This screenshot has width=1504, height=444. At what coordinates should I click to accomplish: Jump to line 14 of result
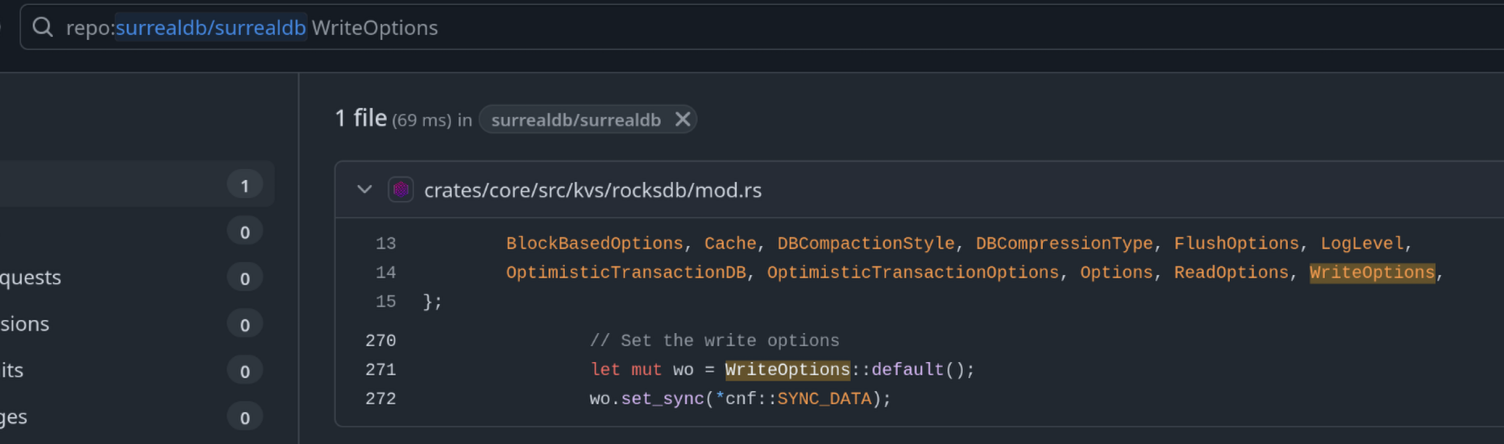(385, 273)
